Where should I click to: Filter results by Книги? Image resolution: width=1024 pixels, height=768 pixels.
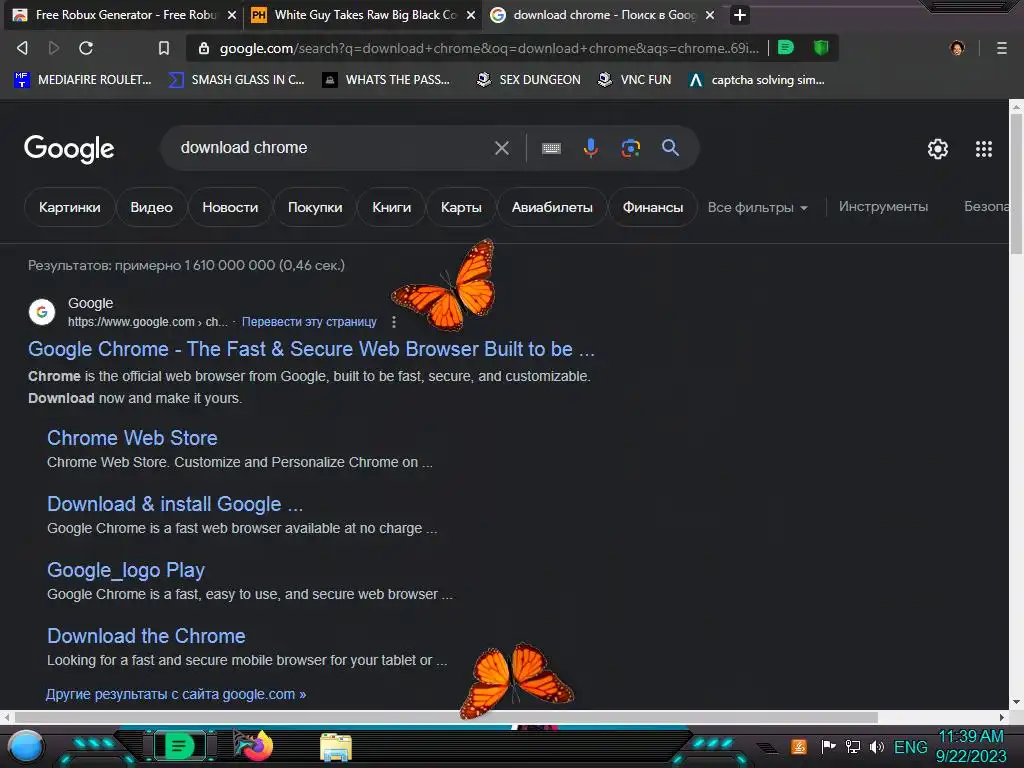pyautogui.click(x=391, y=207)
